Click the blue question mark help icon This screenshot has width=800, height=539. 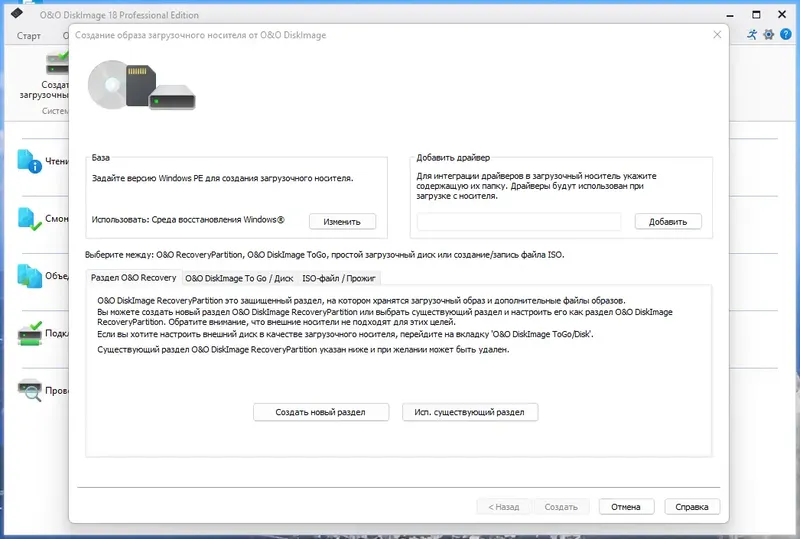(x=786, y=35)
